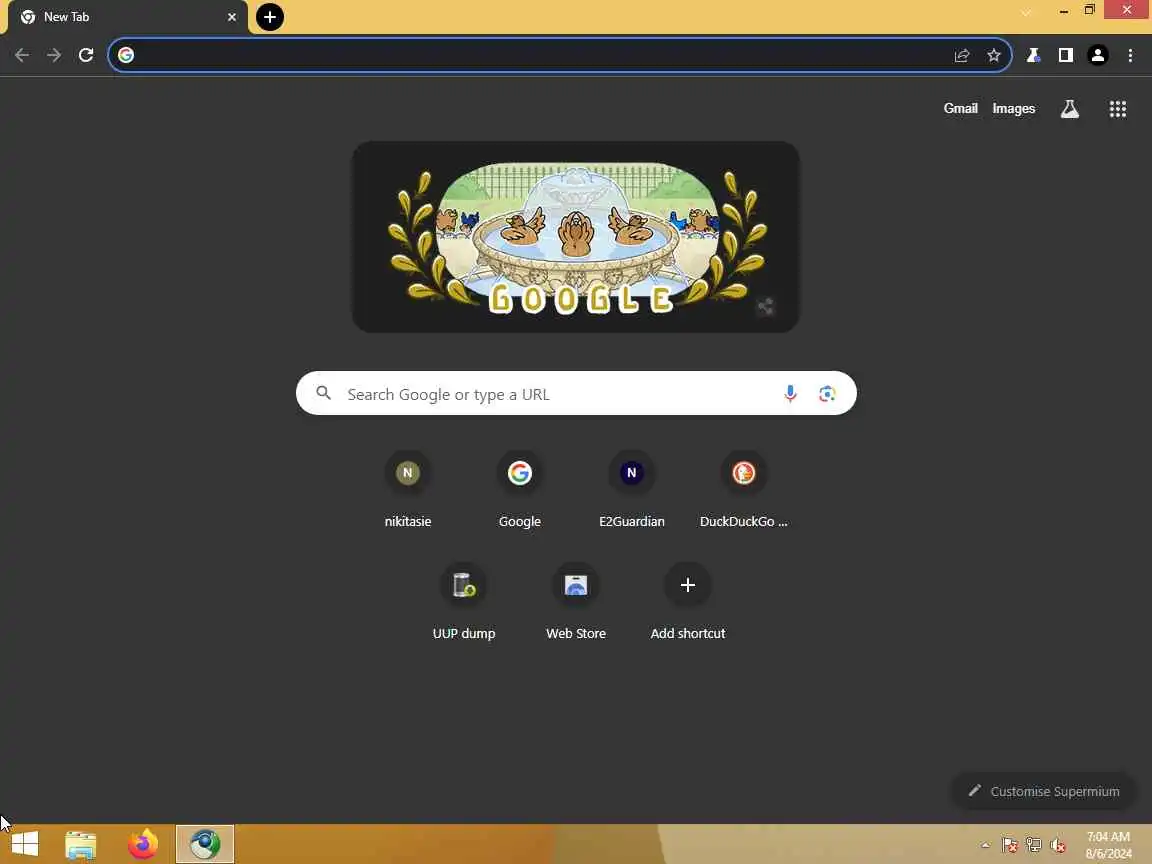The image size is (1152, 864).
Task: Show hidden tray icons arrow
Action: [x=985, y=846]
